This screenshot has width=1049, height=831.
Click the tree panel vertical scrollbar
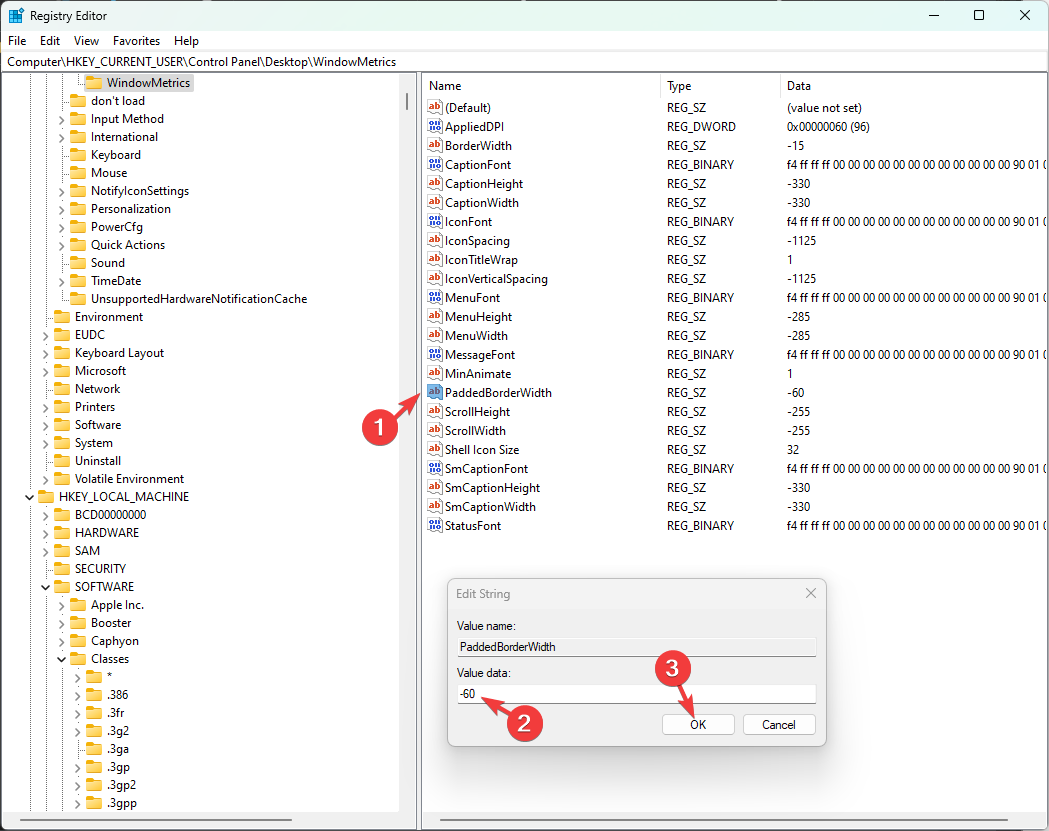coord(406,103)
